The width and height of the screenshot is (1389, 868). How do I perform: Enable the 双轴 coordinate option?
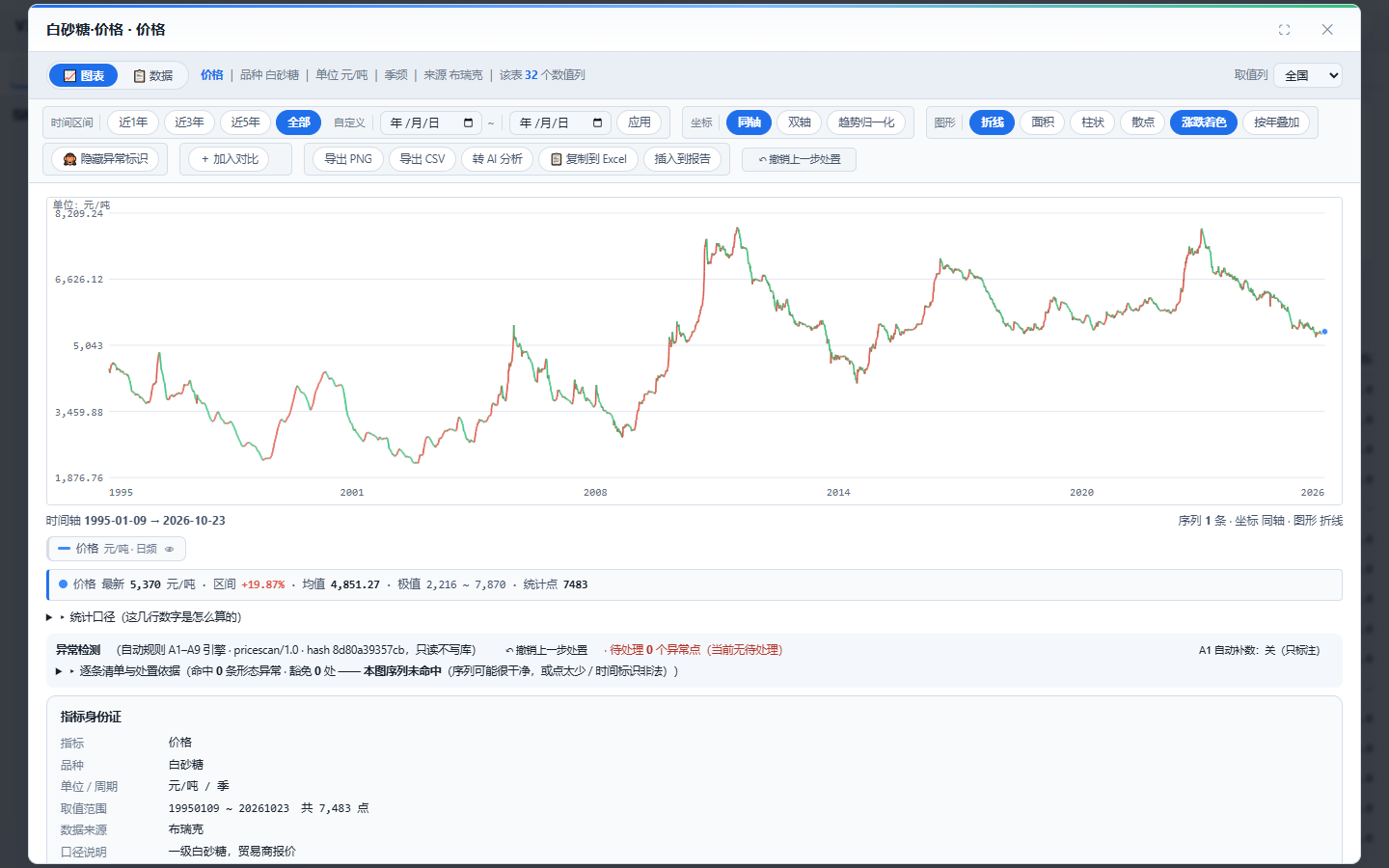800,122
